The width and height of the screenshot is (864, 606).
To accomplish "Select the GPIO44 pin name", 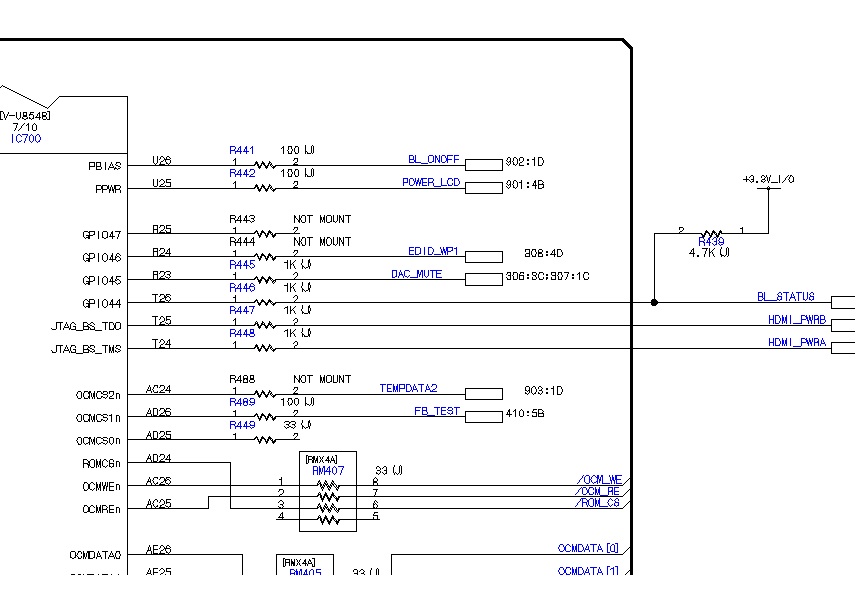I will [101, 303].
